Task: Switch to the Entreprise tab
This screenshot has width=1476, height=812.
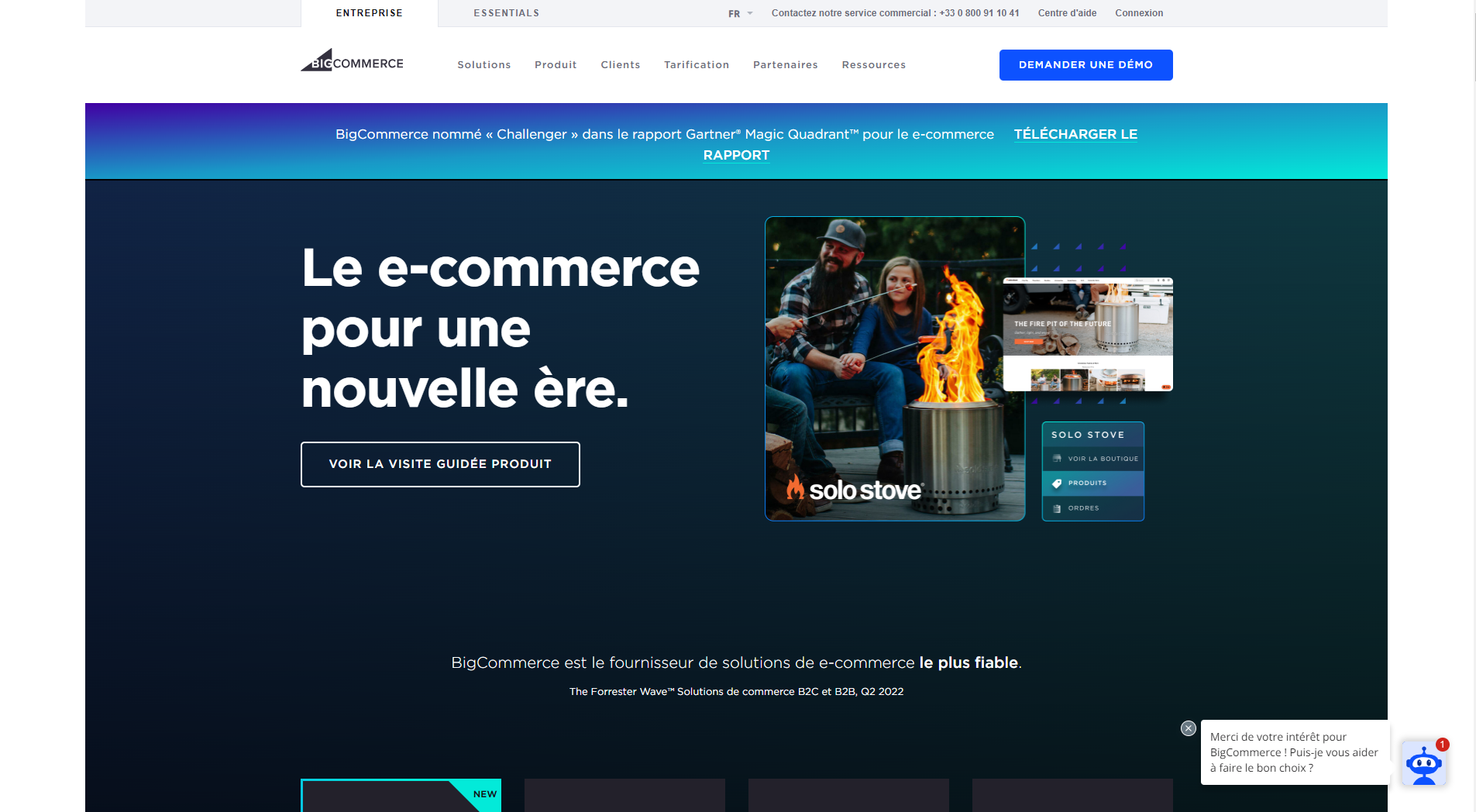Action: click(x=370, y=13)
